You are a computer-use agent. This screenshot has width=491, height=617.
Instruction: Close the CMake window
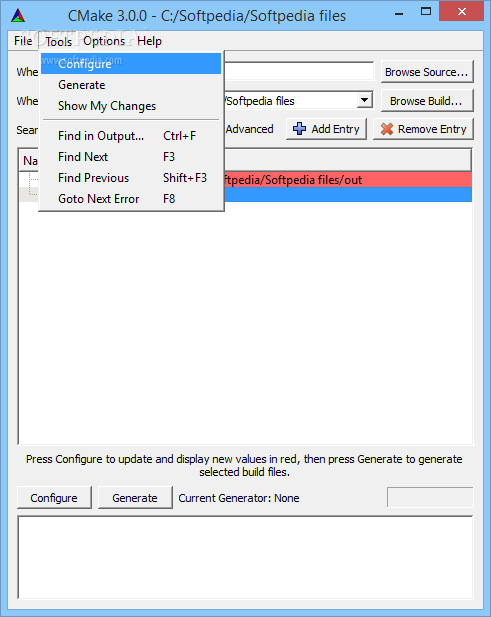click(x=461, y=11)
